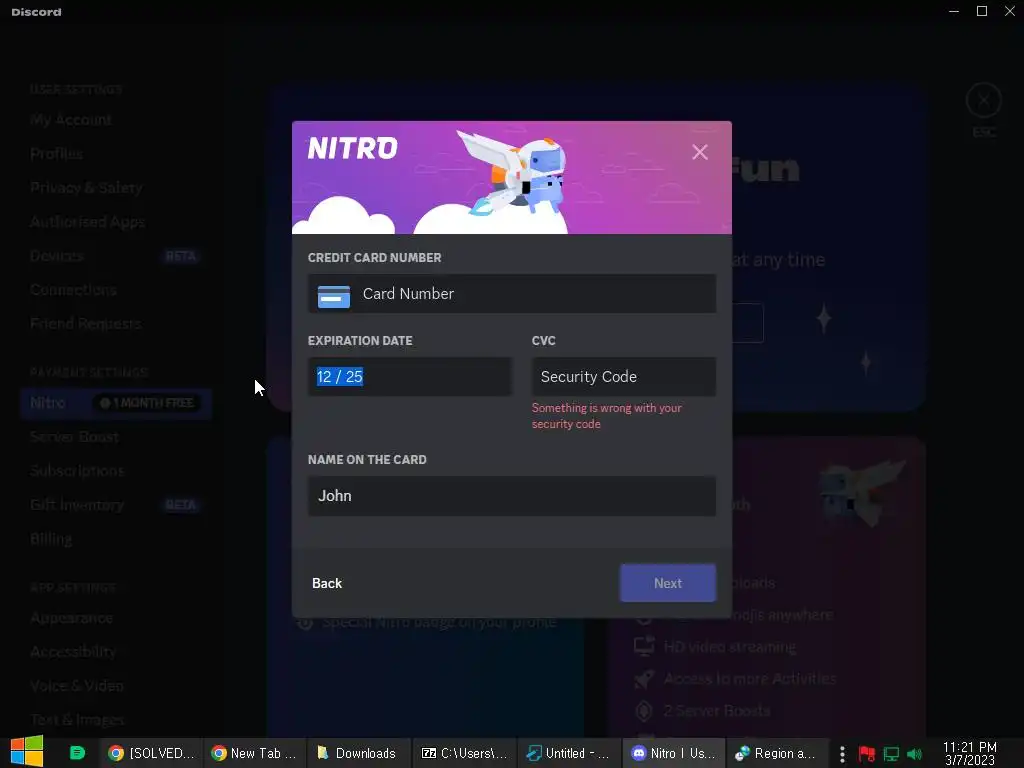Edit the Name on the Card field
Screen dimensions: 1024x768
click(512, 496)
